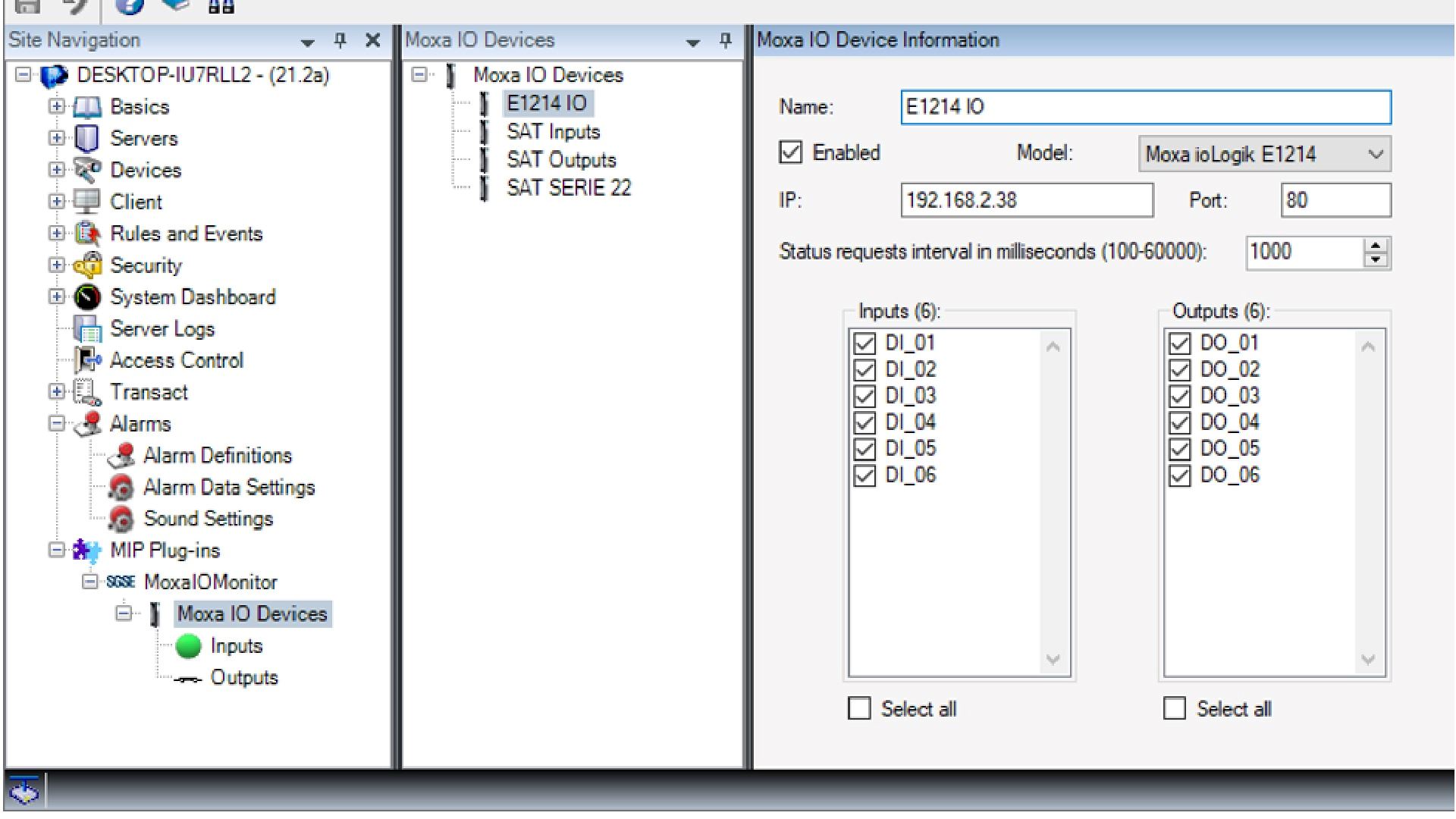
Task: Click the Servers icon in tree
Action: (x=87, y=139)
